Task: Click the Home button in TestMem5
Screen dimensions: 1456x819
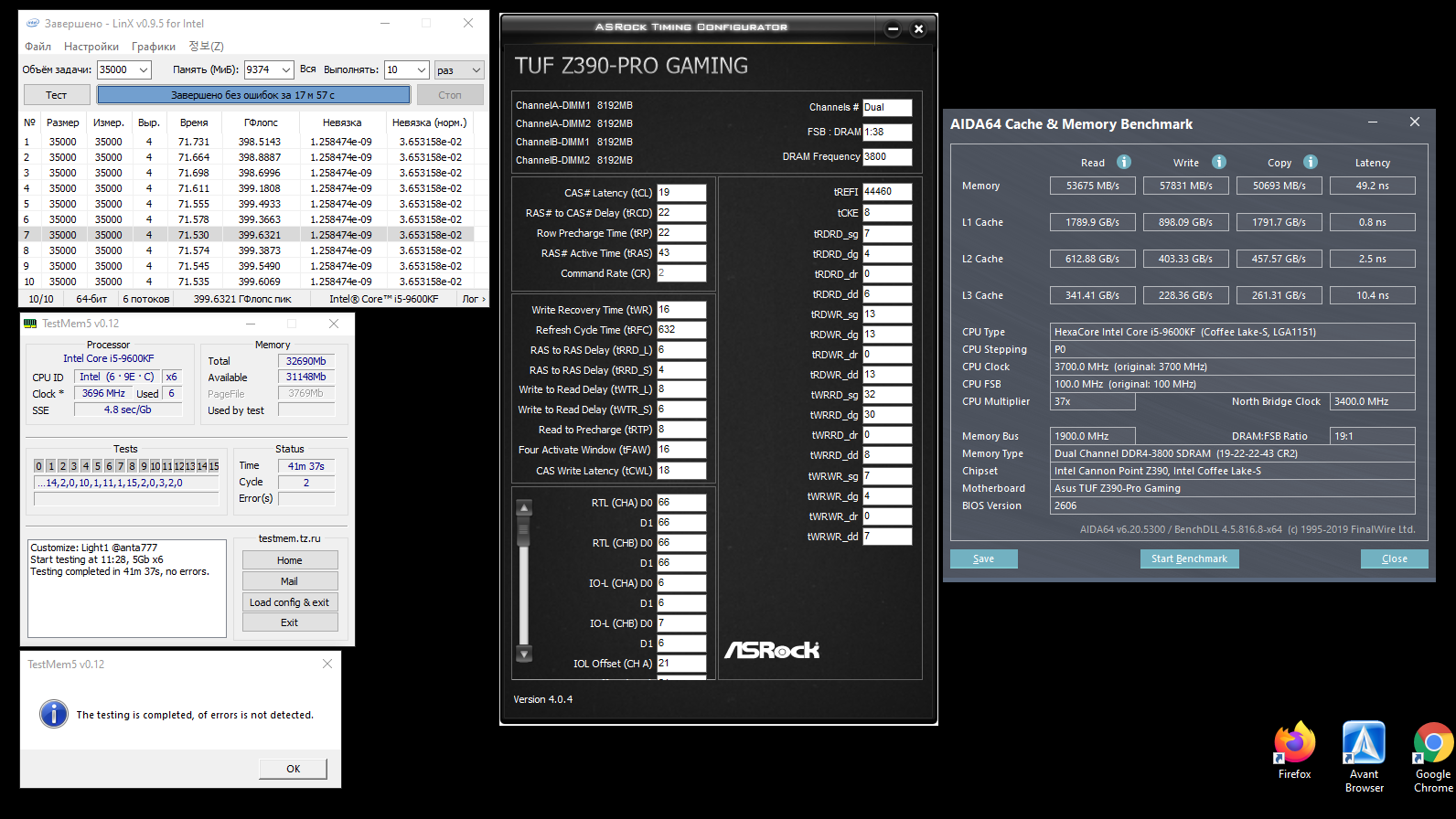Action: tap(290, 560)
